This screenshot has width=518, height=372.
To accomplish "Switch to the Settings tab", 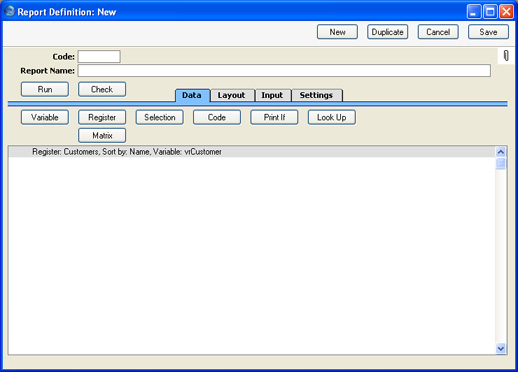I will 316,95.
